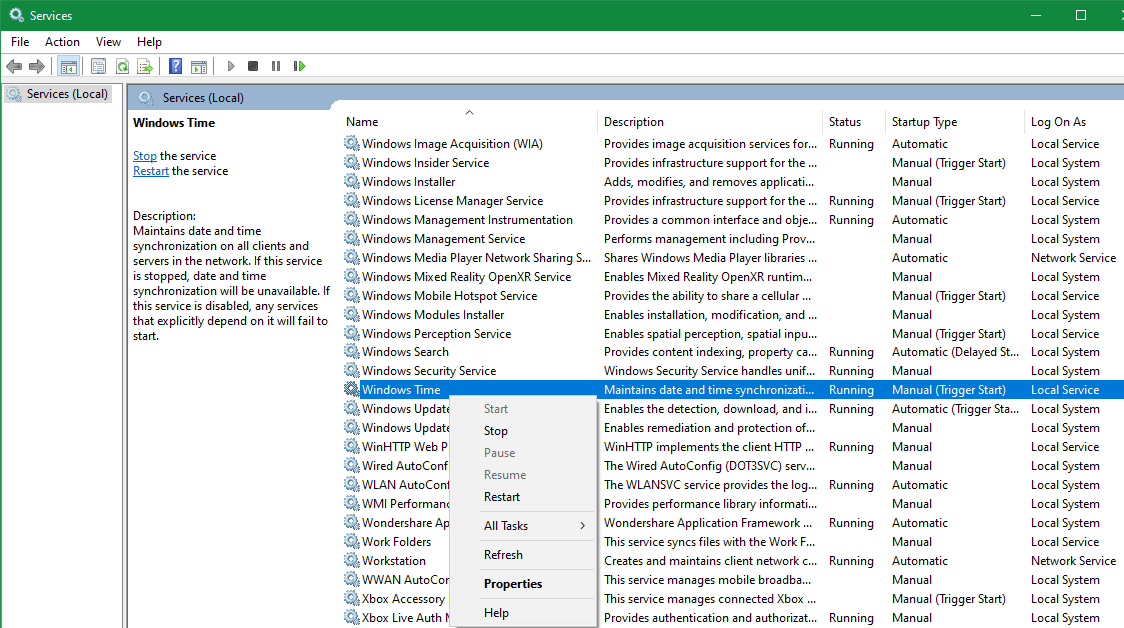
Task: Click the Help icon in the toolbar
Action: click(x=175, y=66)
